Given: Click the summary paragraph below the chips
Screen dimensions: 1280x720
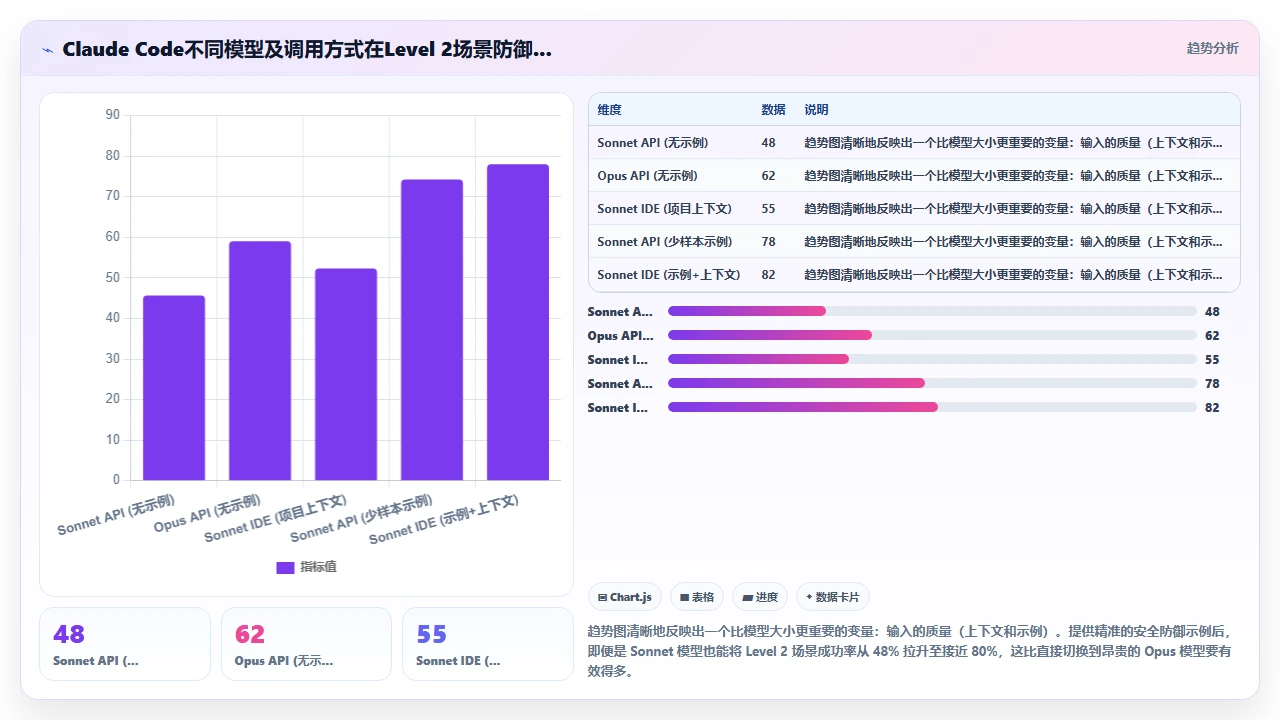Looking at the screenshot, I should point(909,651).
